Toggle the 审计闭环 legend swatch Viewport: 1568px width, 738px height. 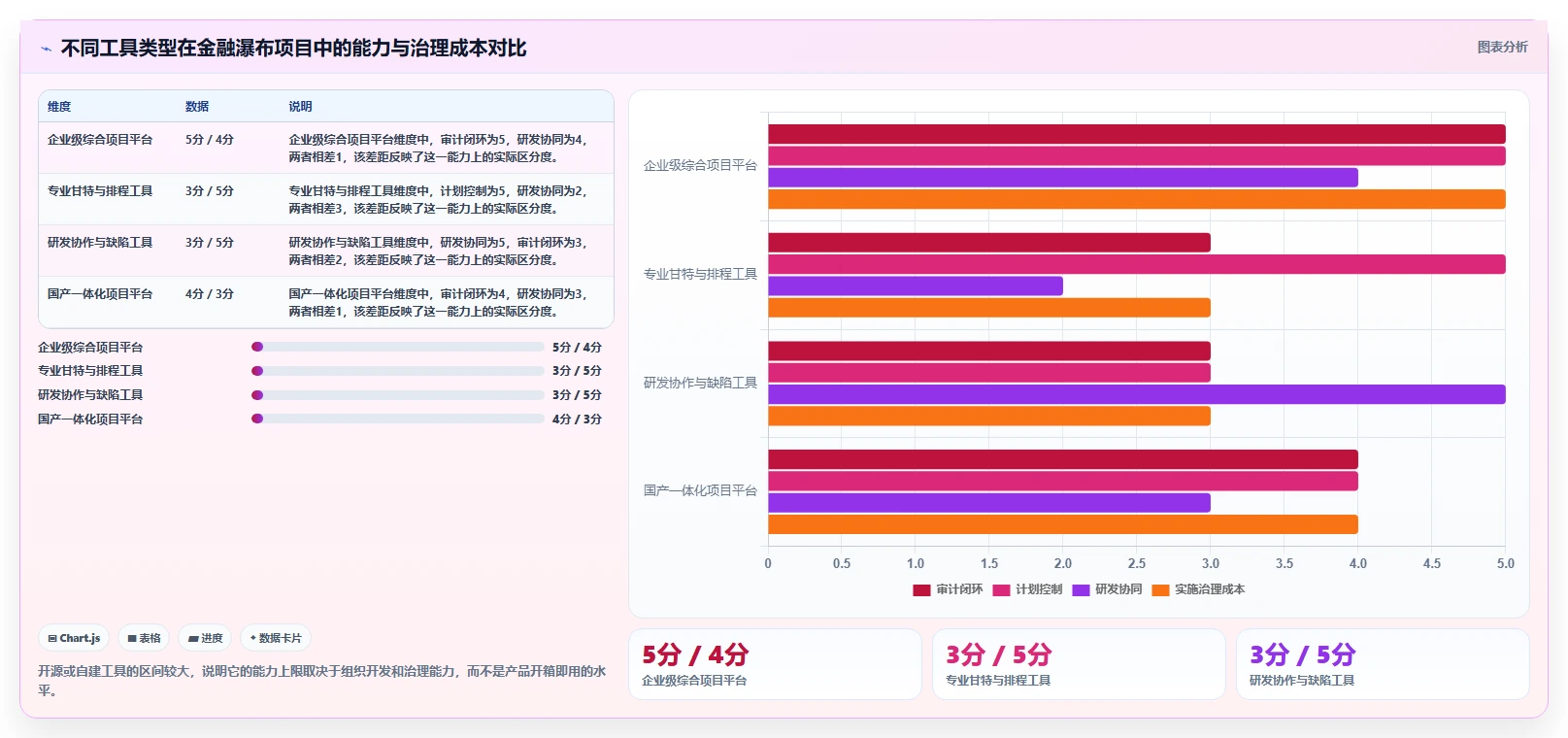921,589
